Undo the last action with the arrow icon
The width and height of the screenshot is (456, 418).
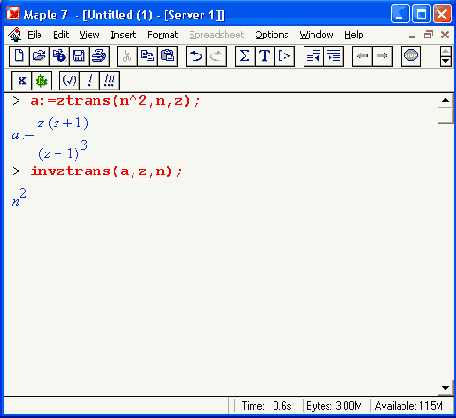pos(196,56)
